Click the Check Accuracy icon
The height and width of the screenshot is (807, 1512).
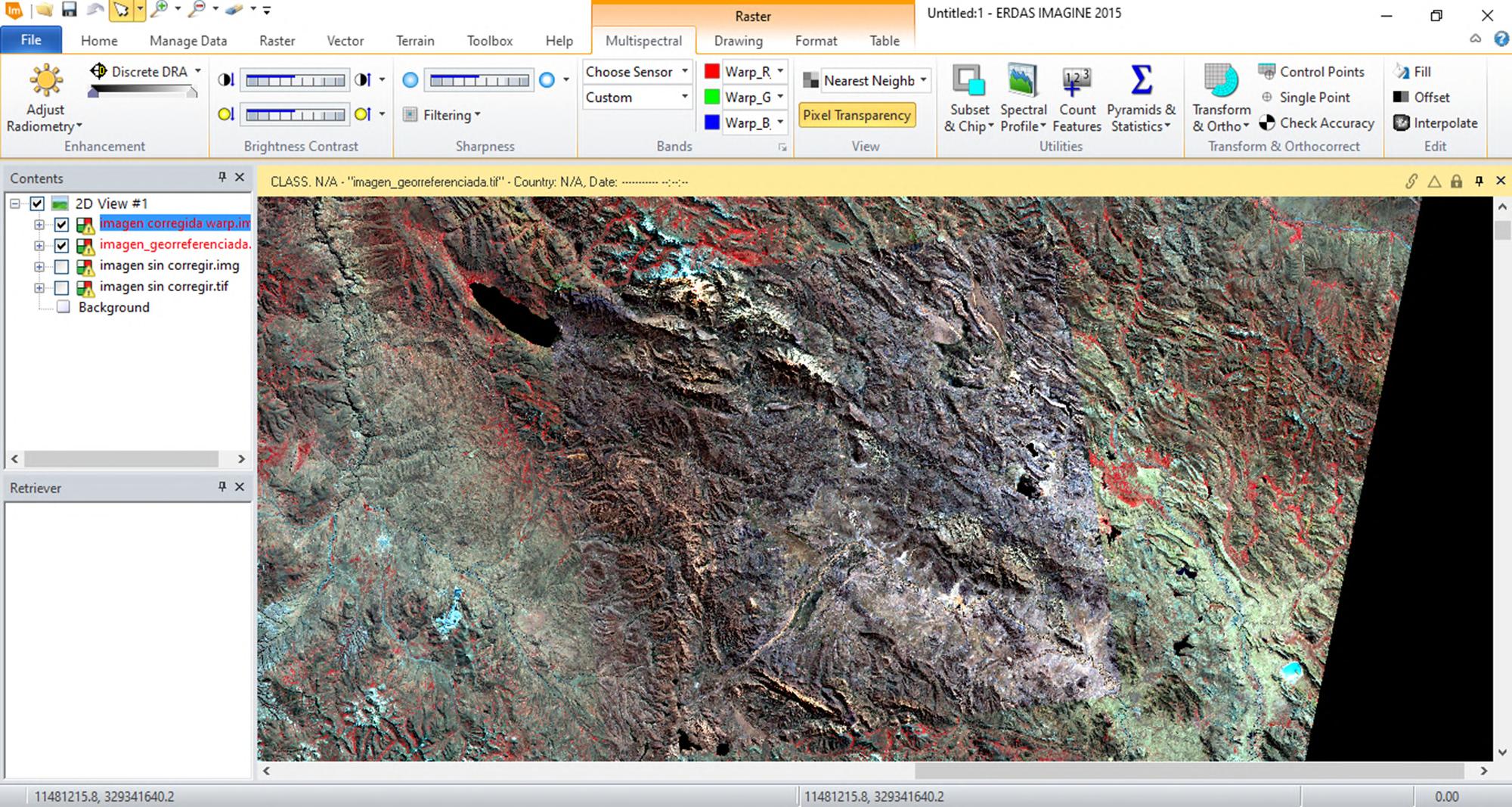(x=1267, y=123)
